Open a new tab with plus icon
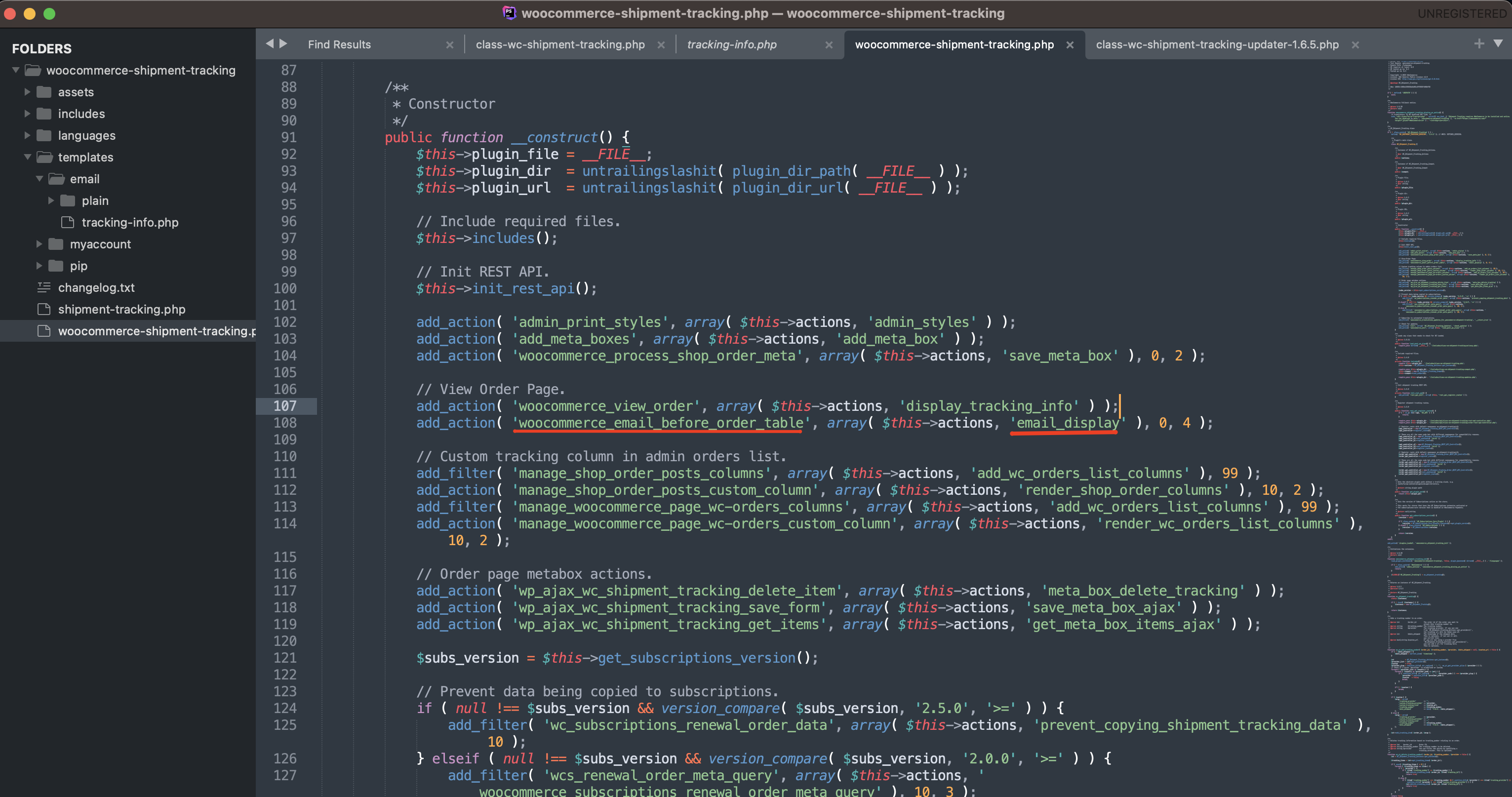The image size is (1512, 797). 1479,43
